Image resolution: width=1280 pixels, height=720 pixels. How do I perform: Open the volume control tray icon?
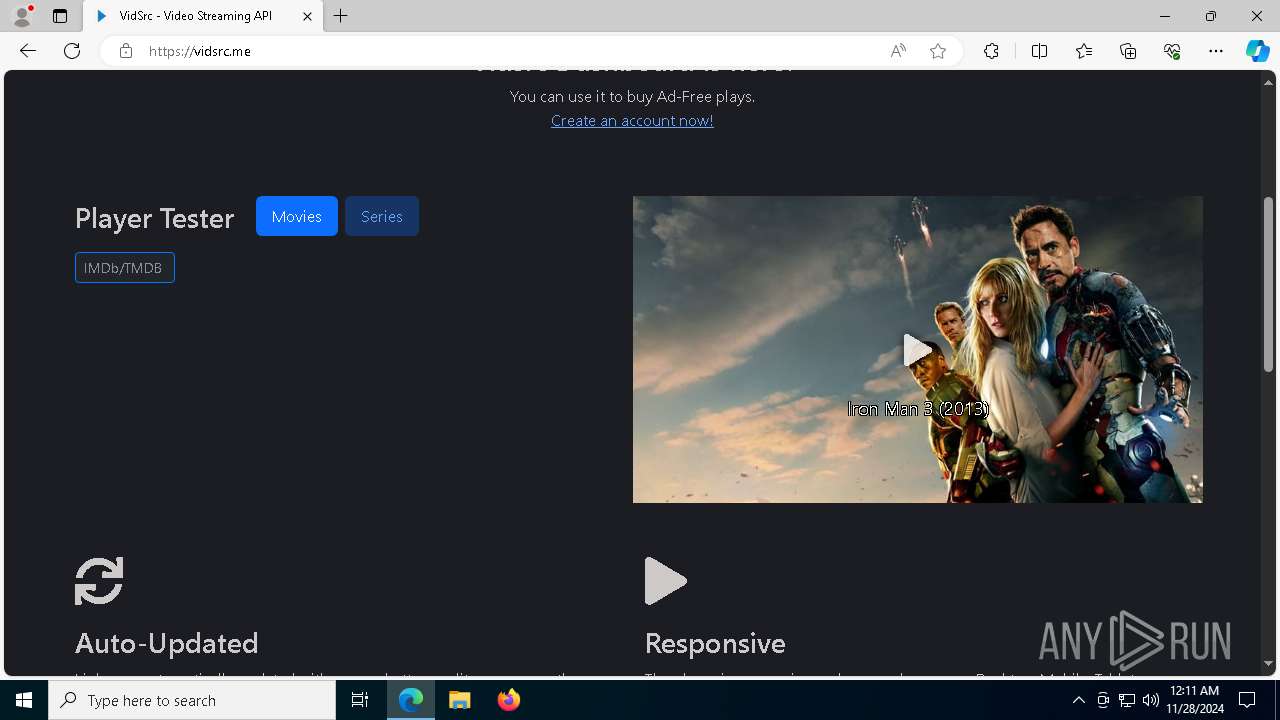(1151, 700)
